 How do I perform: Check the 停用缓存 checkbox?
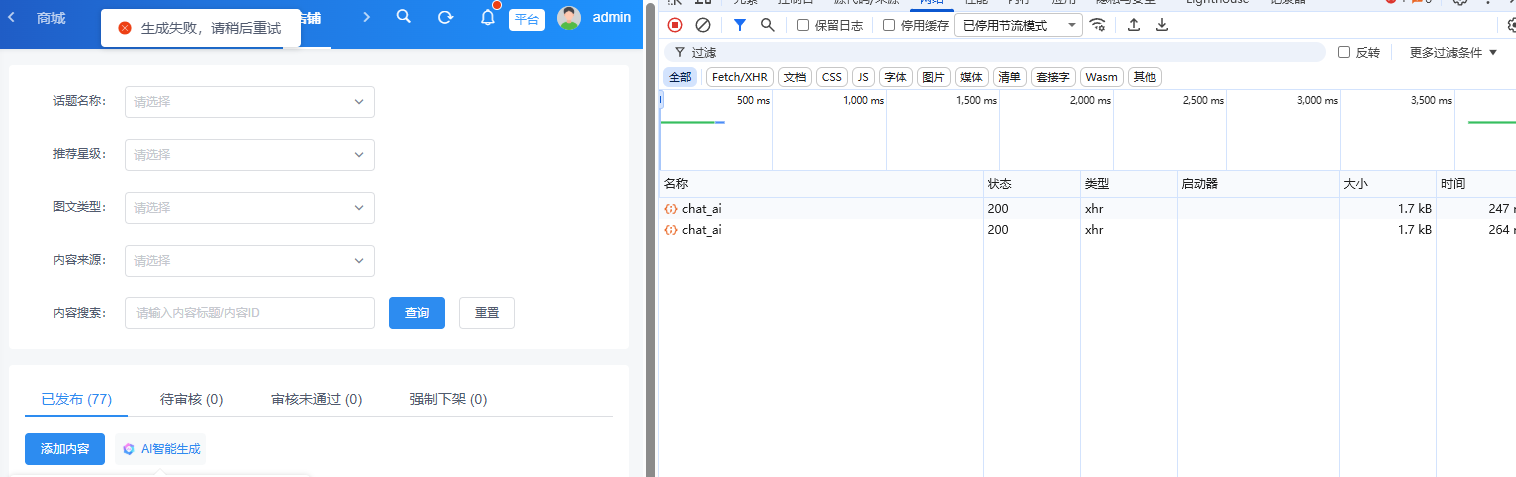(x=889, y=26)
